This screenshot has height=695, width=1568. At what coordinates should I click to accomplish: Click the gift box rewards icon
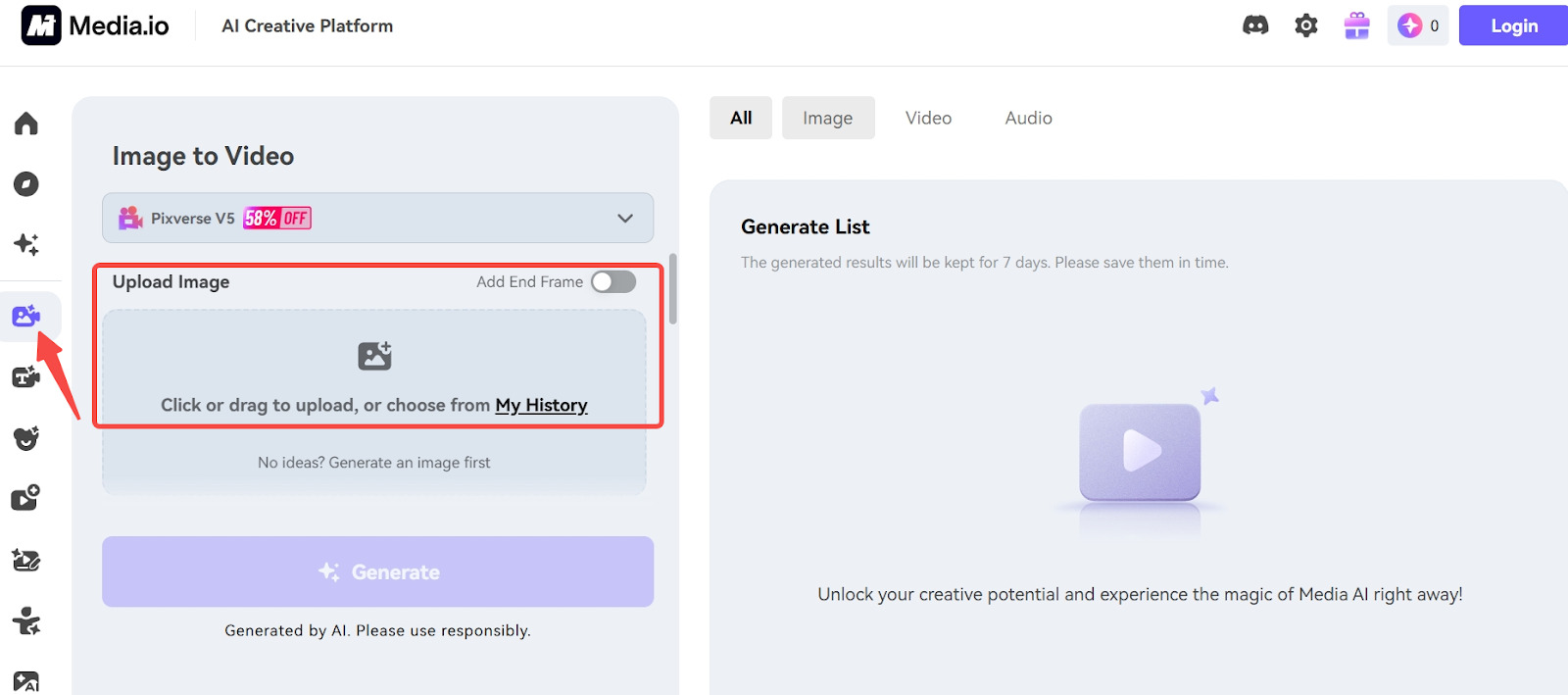1357,25
